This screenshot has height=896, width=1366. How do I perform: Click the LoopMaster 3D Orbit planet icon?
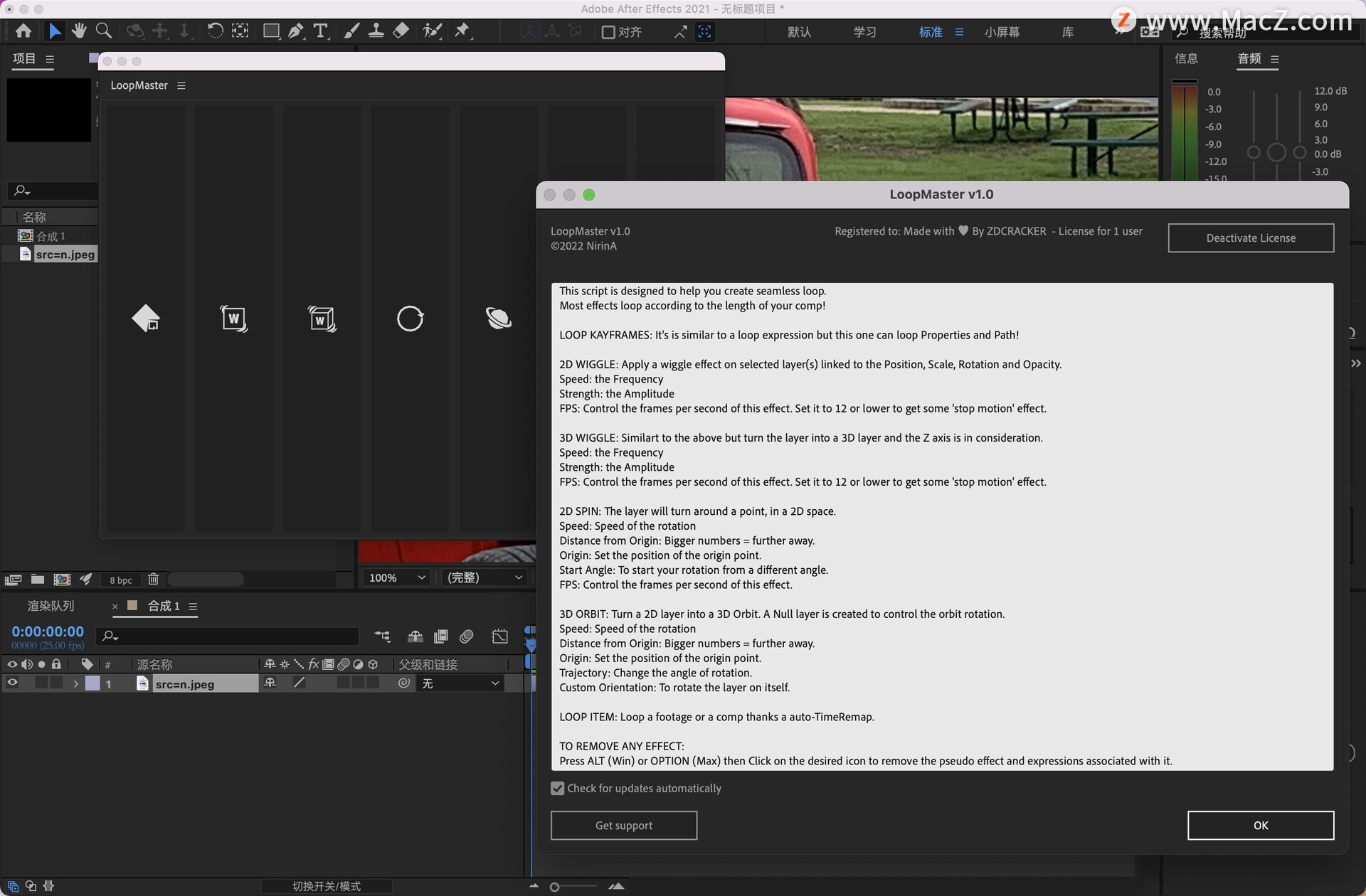498,319
